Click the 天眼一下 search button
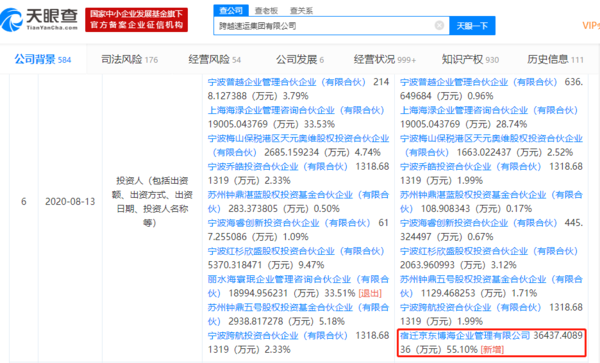The height and width of the screenshot is (363, 600). pyautogui.click(x=472, y=26)
